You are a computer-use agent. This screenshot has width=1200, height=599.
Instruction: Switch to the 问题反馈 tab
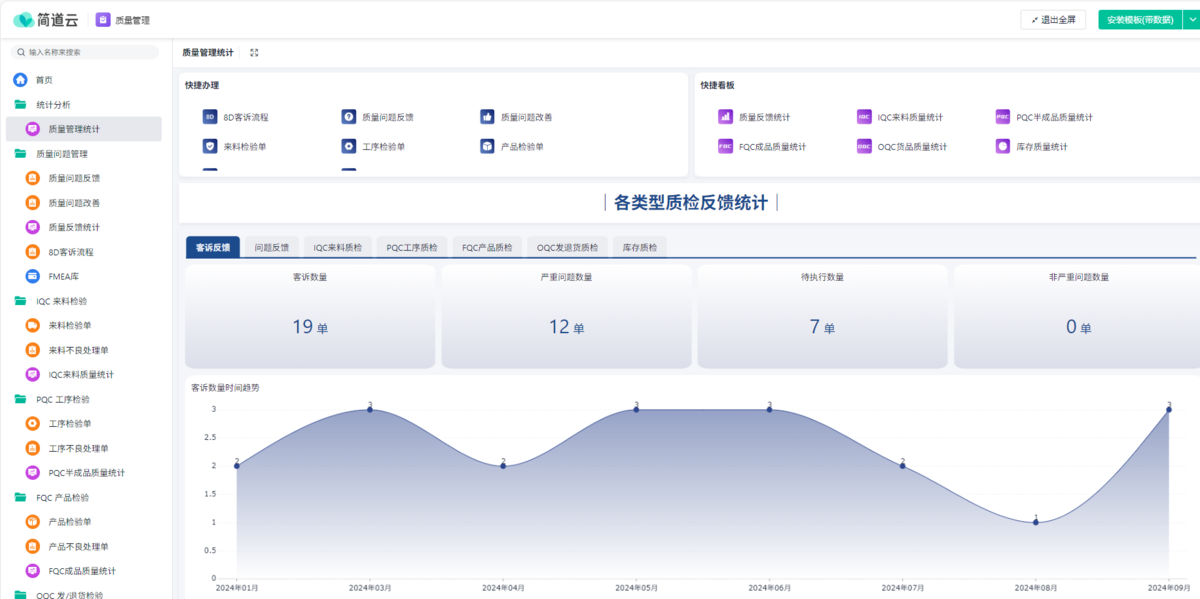271,247
